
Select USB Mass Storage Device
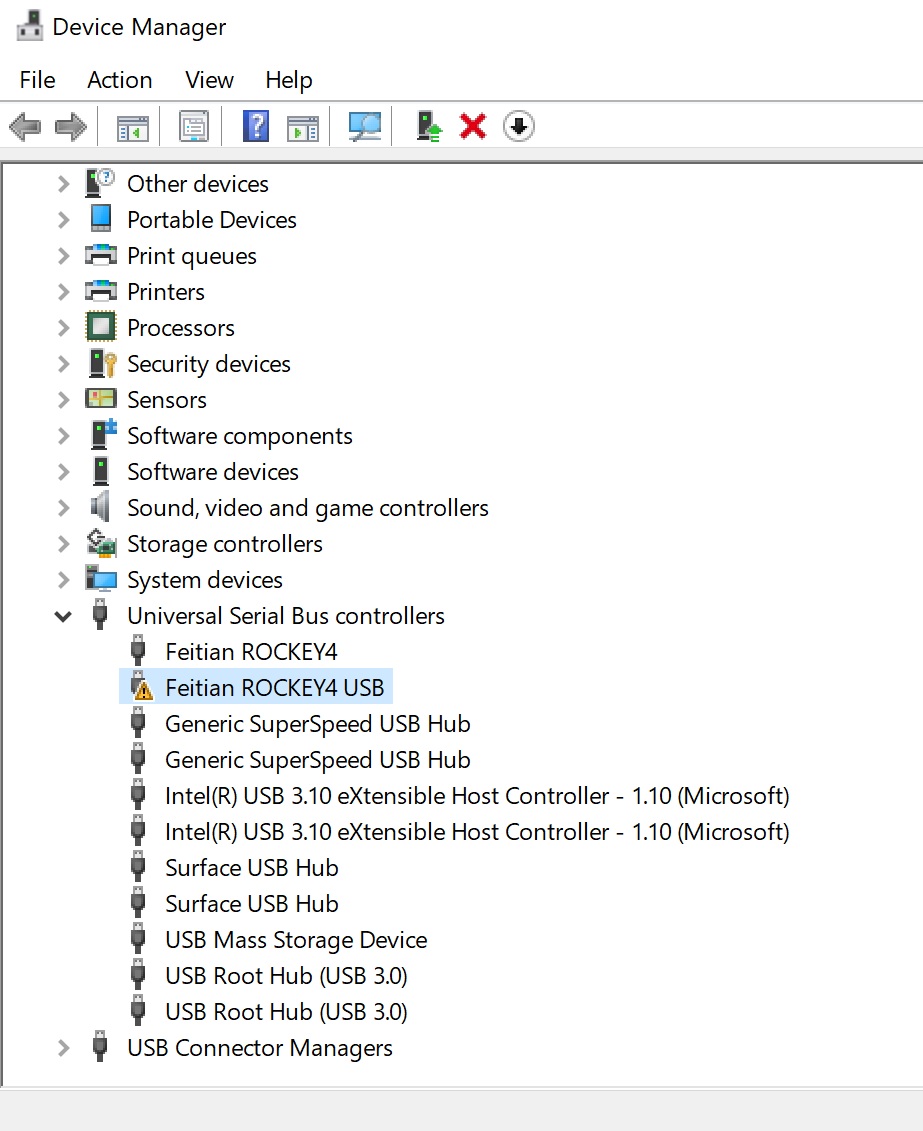coord(296,941)
